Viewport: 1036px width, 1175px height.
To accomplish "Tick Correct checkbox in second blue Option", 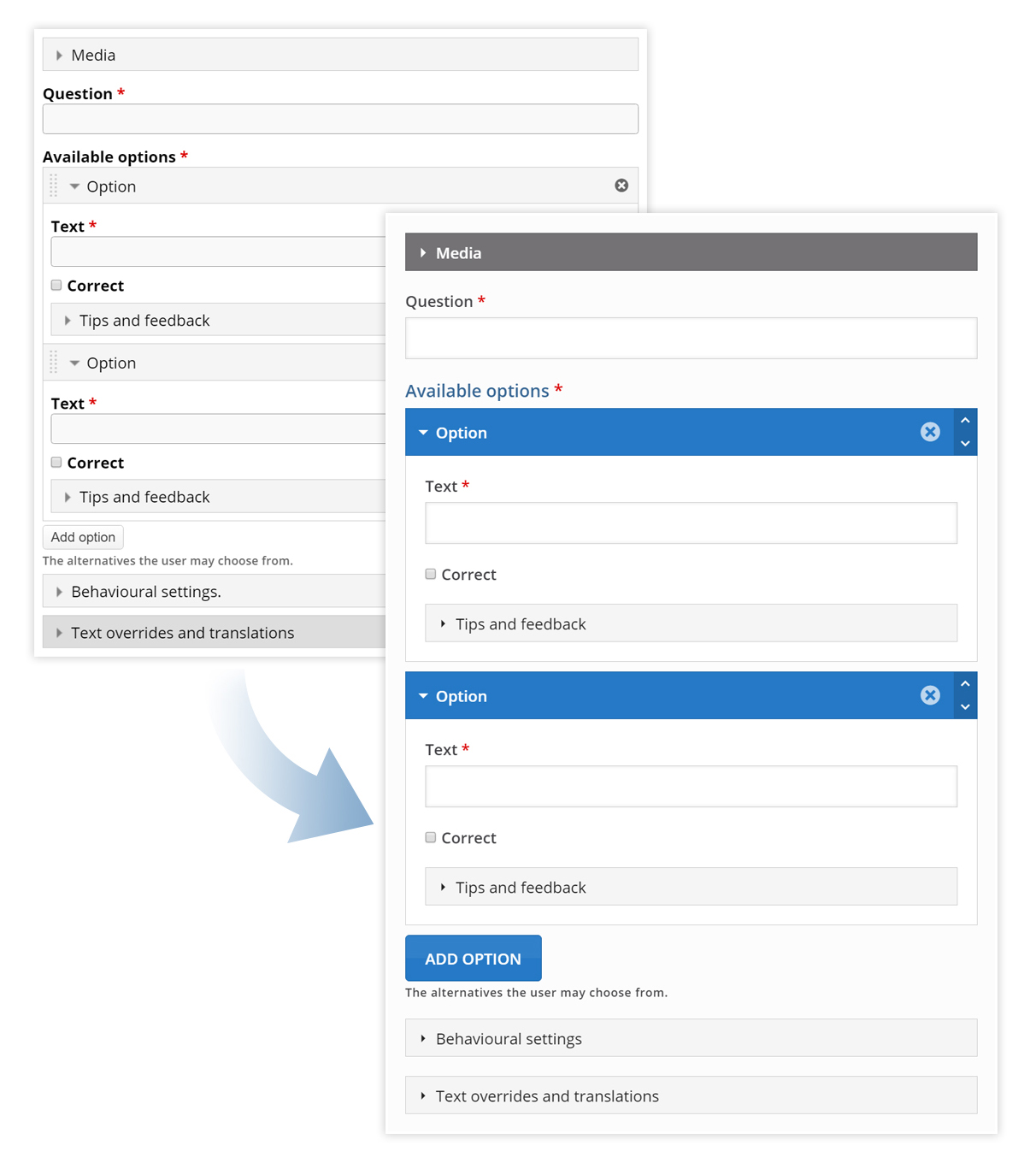I will 431,837.
